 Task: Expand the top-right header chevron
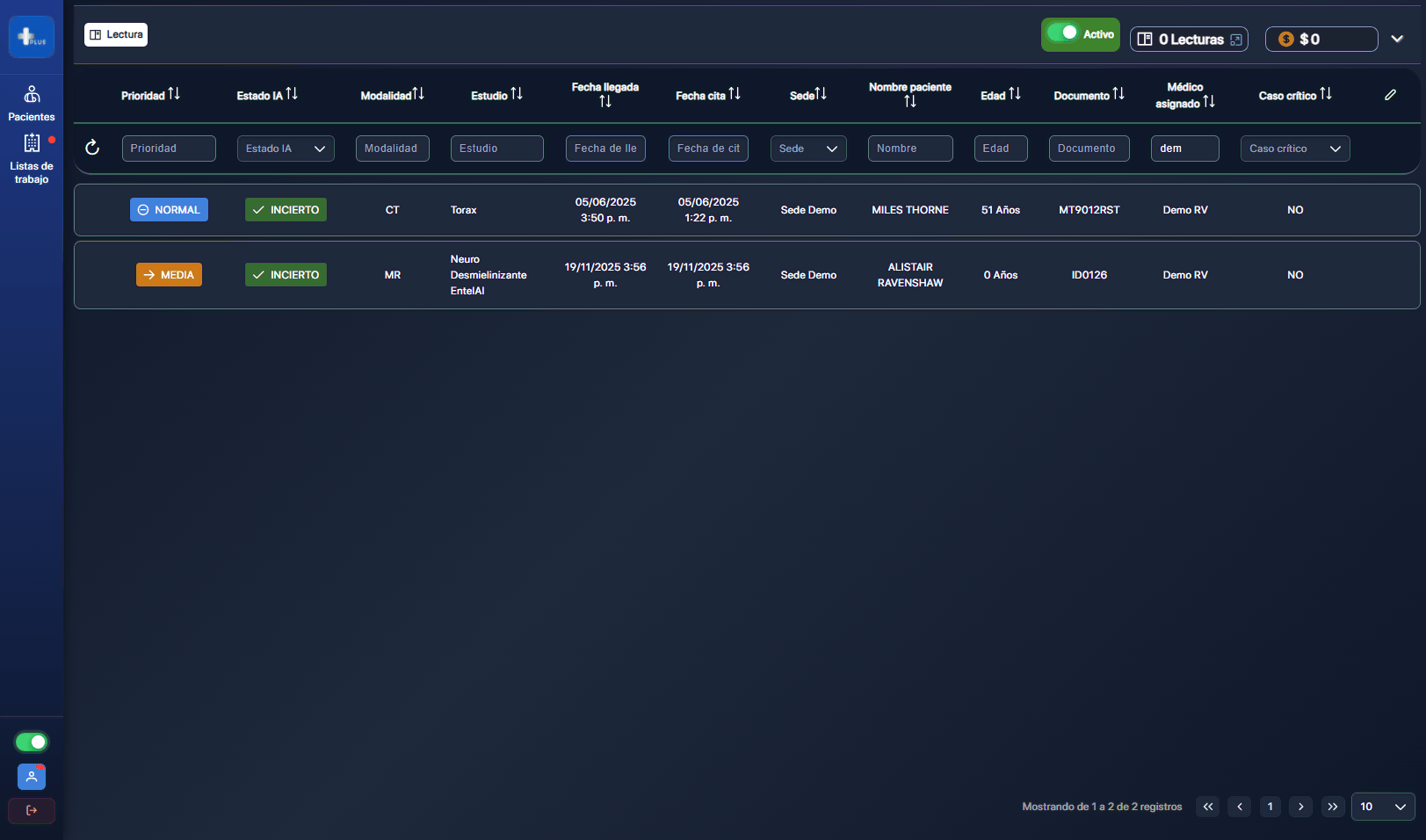pyautogui.click(x=1397, y=39)
